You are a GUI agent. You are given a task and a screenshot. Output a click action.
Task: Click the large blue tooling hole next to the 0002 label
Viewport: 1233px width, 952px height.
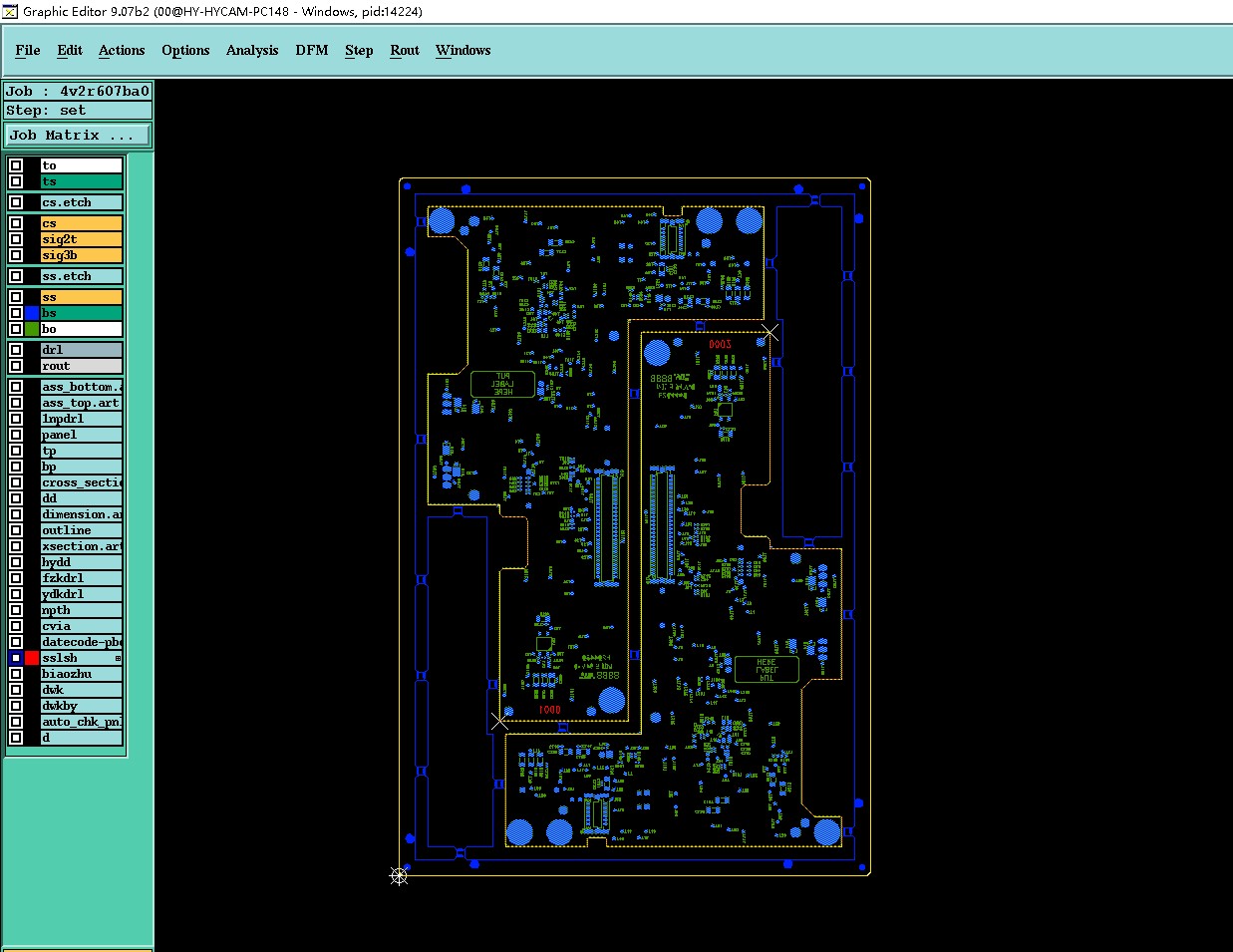(657, 353)
